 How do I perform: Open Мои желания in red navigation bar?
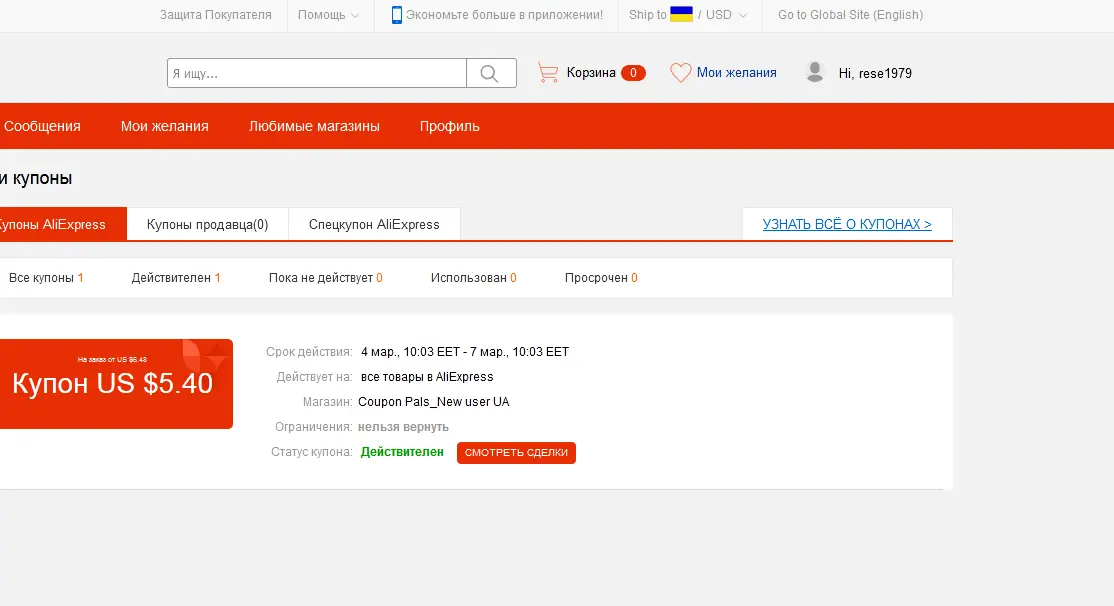click(x=165, y=126)
